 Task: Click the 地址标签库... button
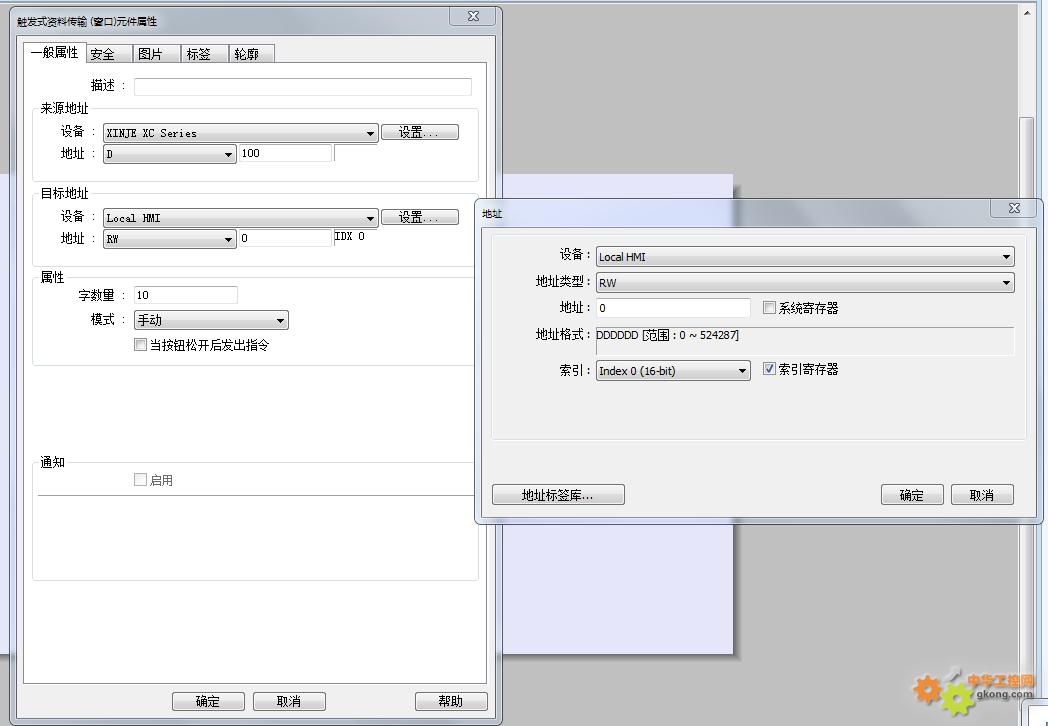[x=558, y=495]
